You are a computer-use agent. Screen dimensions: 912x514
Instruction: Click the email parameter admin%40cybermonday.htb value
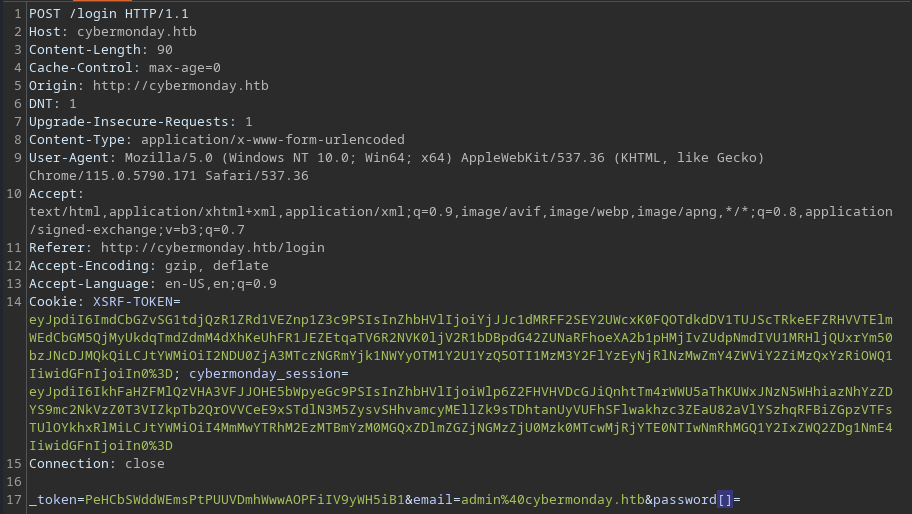553,500
